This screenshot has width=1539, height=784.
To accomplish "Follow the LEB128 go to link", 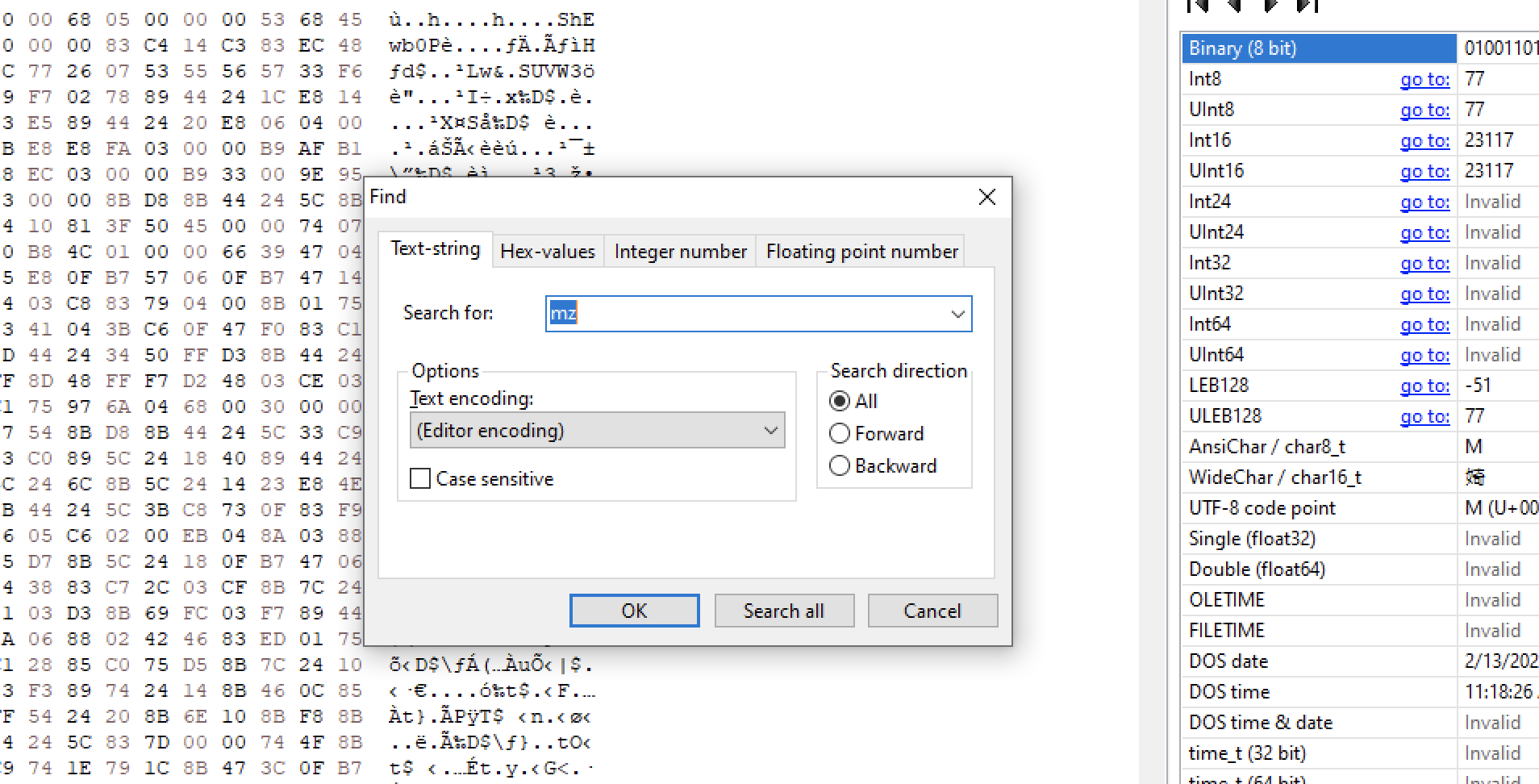I will 1424,386.
